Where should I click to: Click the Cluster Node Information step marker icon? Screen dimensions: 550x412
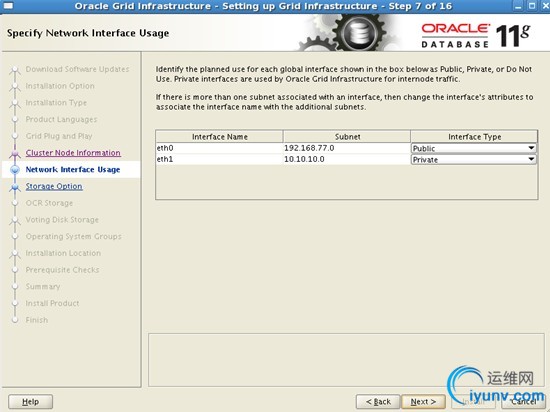pos(15,153)
